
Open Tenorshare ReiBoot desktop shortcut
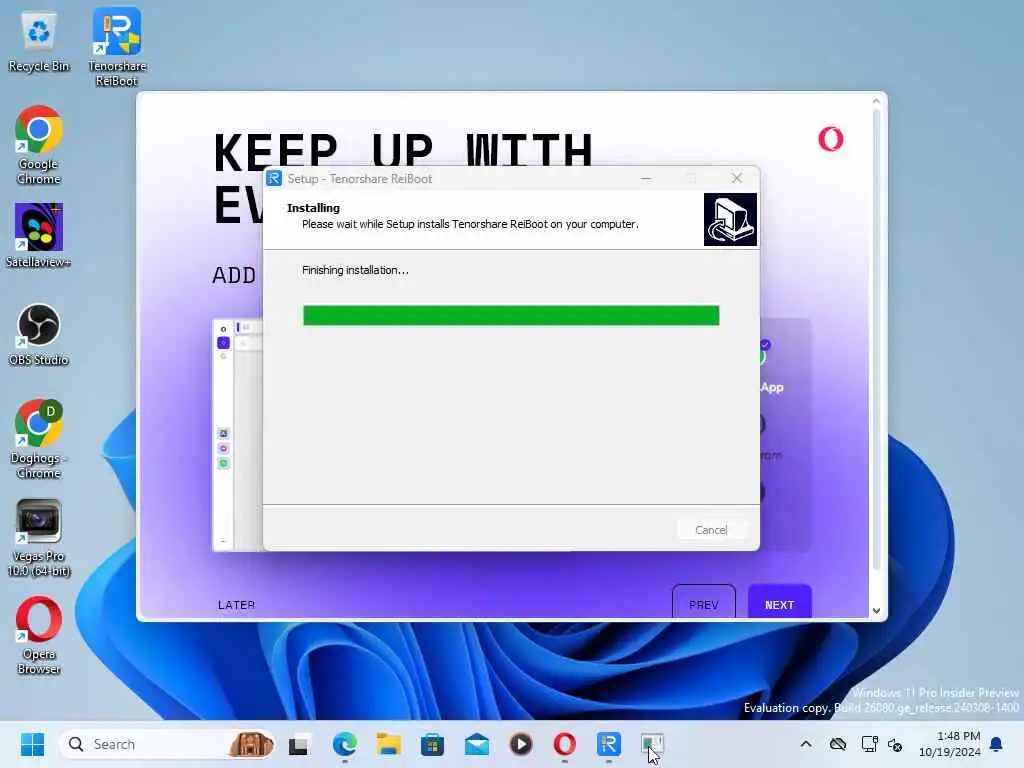click(117, 47)
